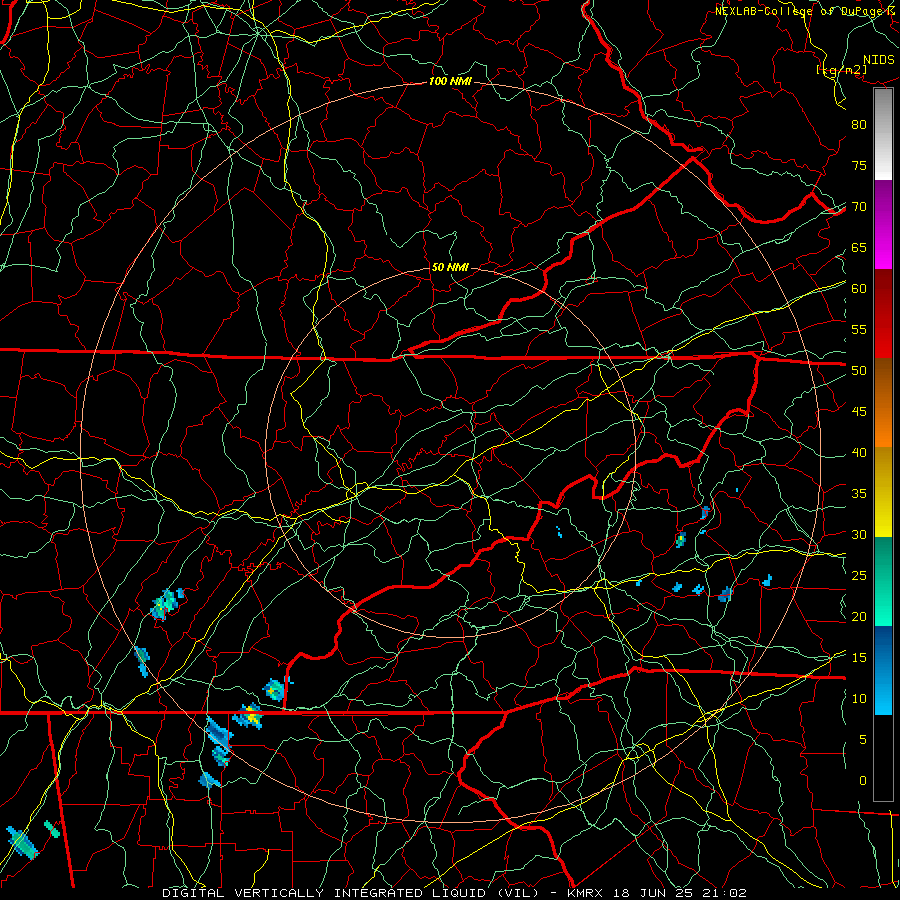Viewport: 900px width, 900px height.
Task: Click the 35 value on the VIL scale
Action: pos(859,494)
